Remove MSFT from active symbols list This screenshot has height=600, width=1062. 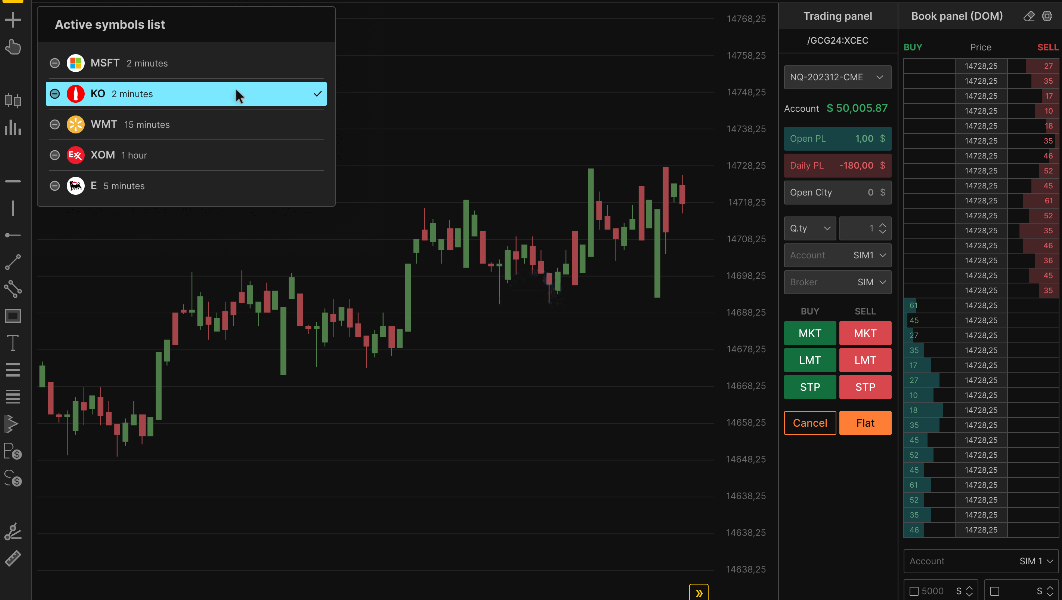55,63
